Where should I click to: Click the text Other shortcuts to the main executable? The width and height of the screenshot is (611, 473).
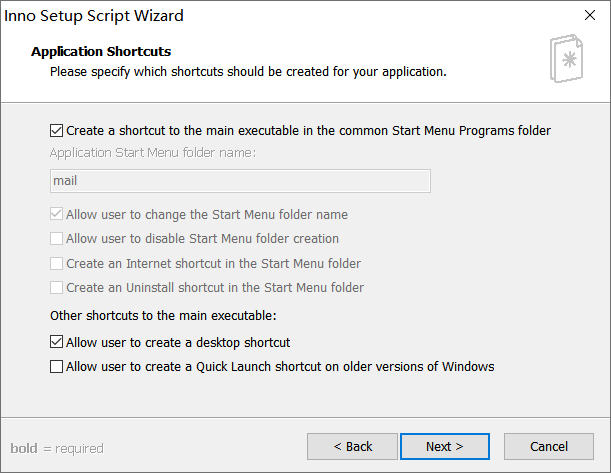pyautogui.click(x=163, y=315)
